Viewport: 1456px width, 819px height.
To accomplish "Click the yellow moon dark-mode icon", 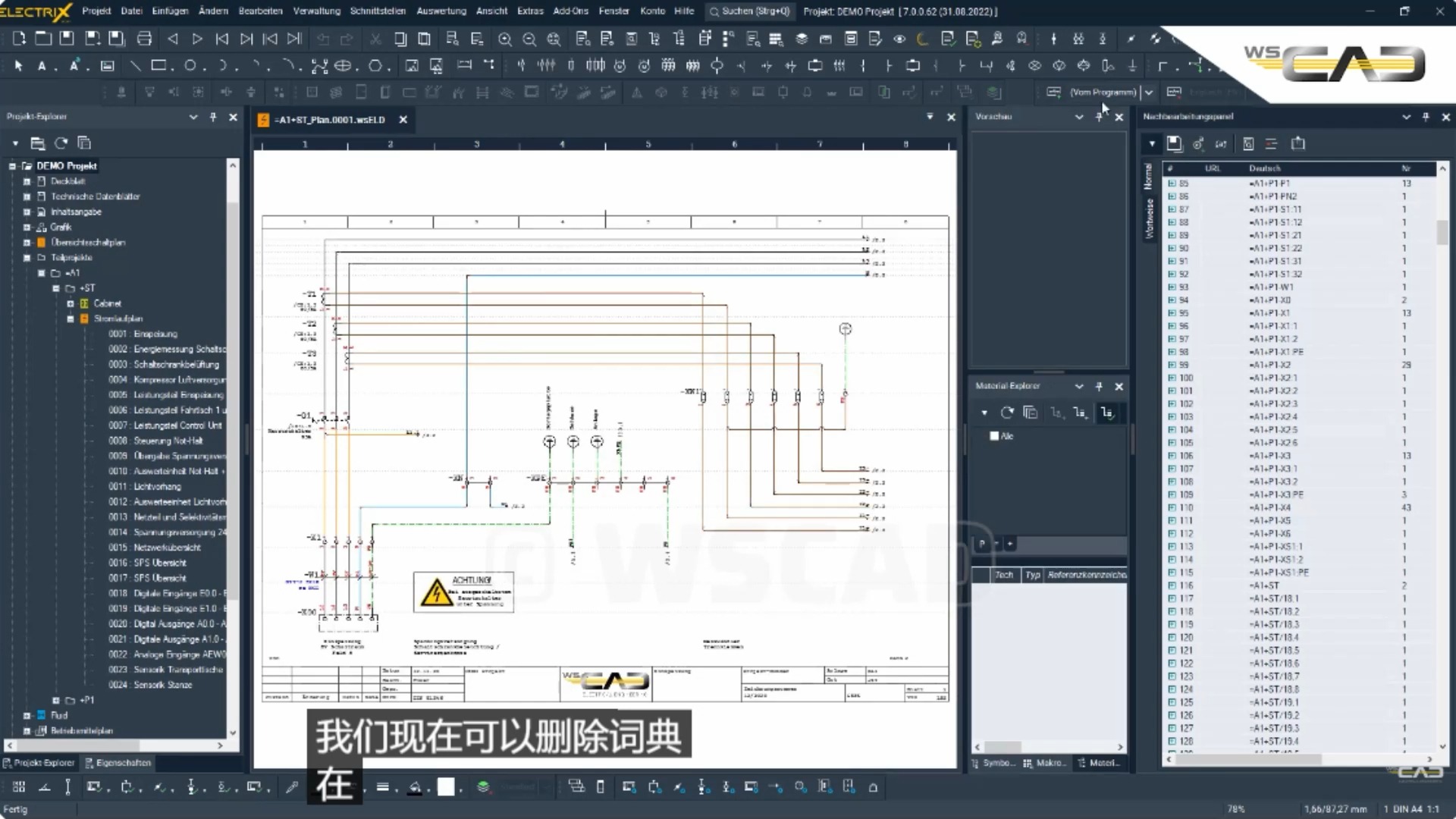I will [x=923, y=39].
